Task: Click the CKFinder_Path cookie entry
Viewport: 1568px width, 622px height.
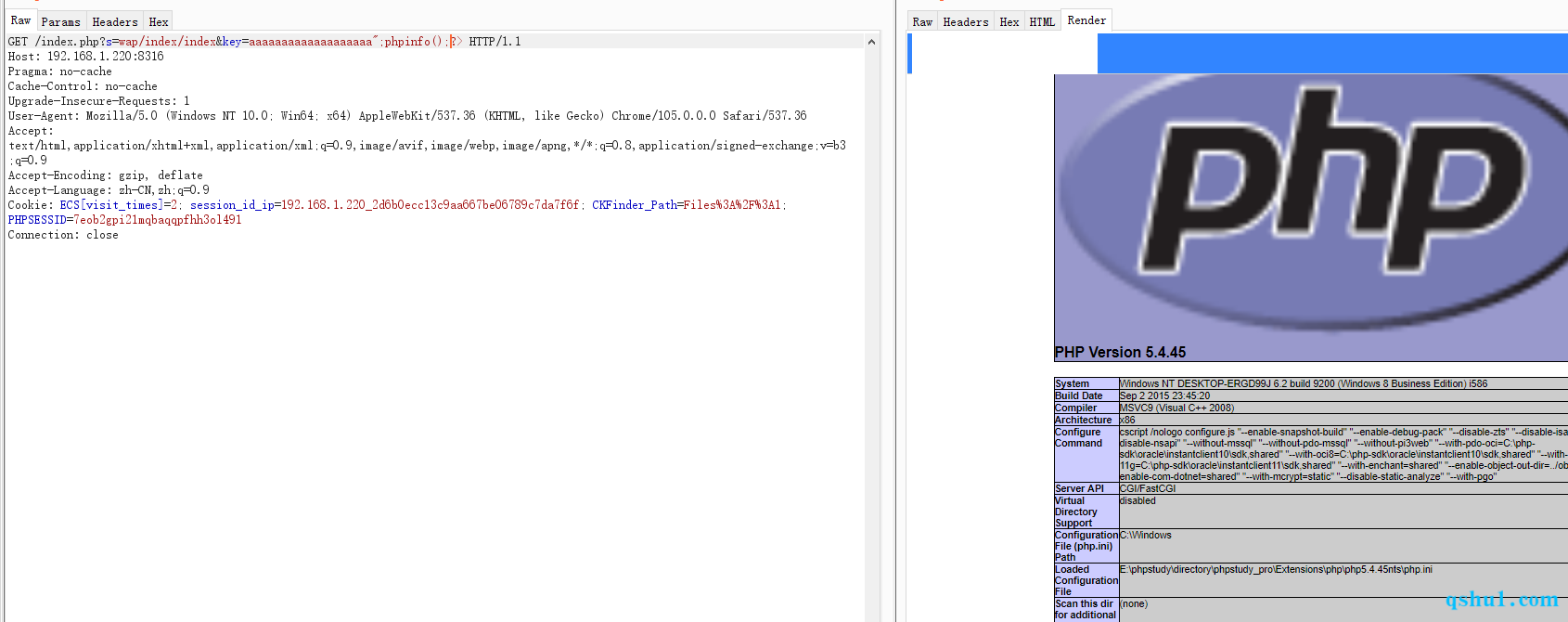Action: [x=687, y=205]
